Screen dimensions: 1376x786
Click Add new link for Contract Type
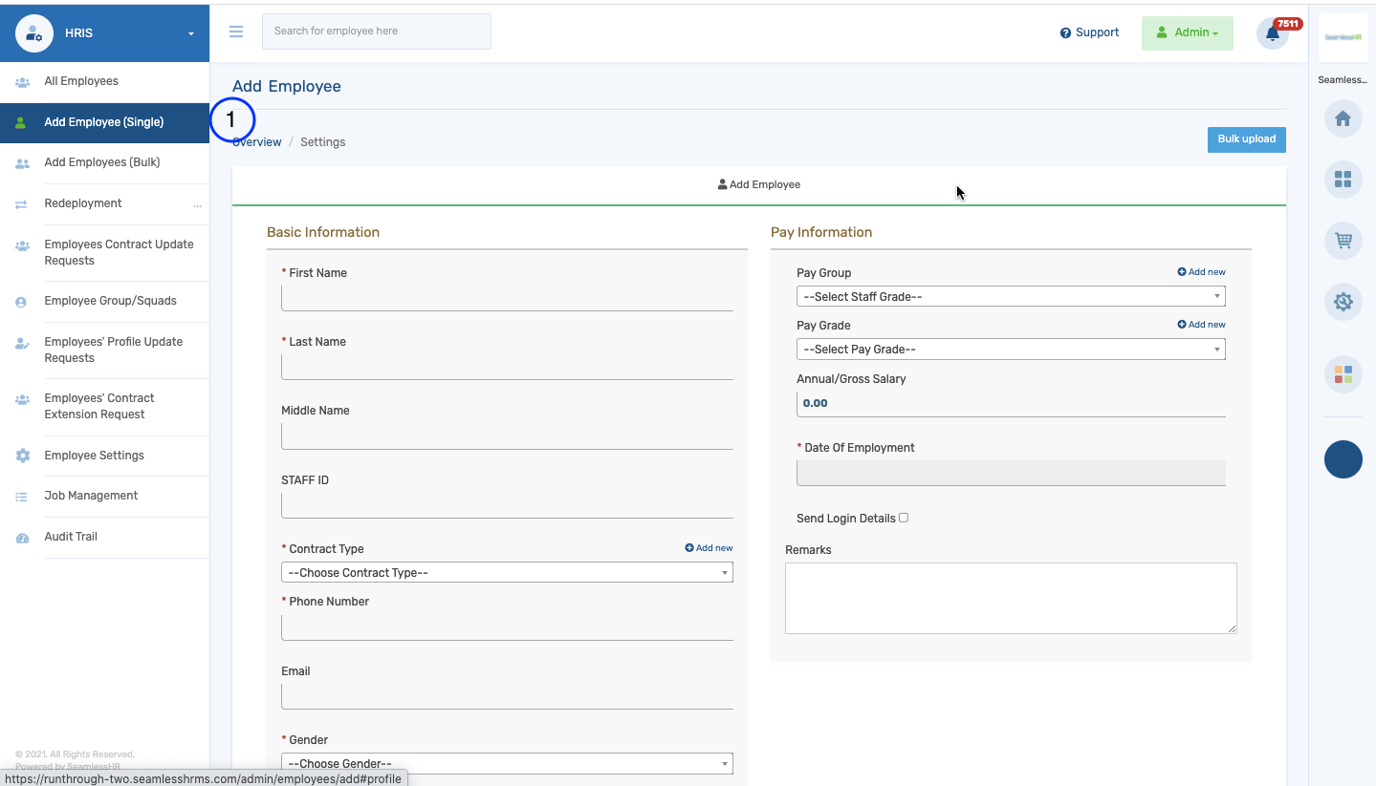[x=709, y=548]
